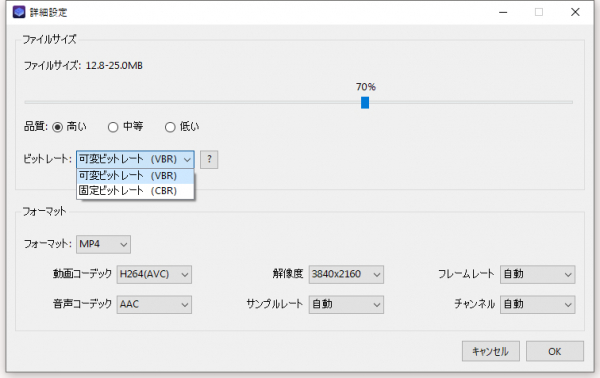600x378 pixels.
Task: Open the 動画コーデック H264(AVC) dropdown
Action: point(154,274)
